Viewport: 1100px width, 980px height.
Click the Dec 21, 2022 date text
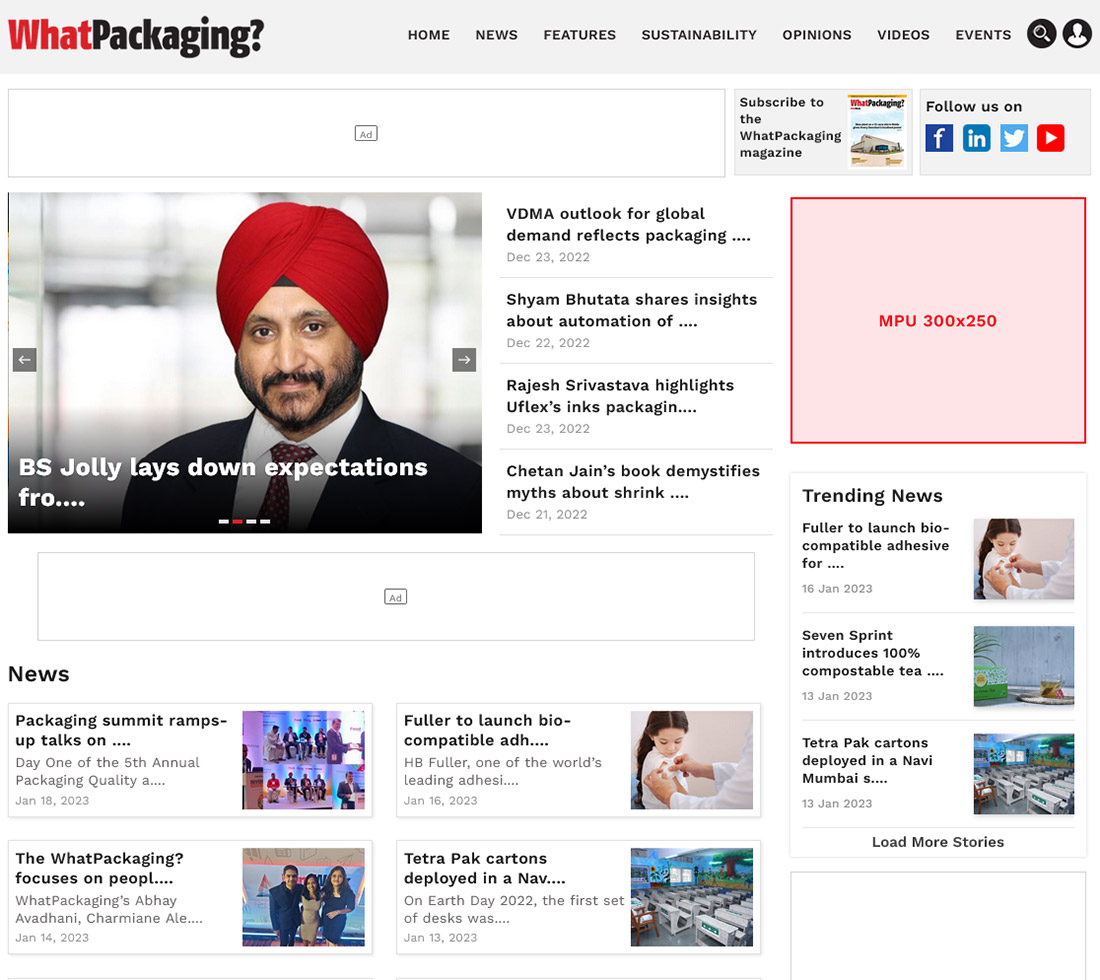546,514
